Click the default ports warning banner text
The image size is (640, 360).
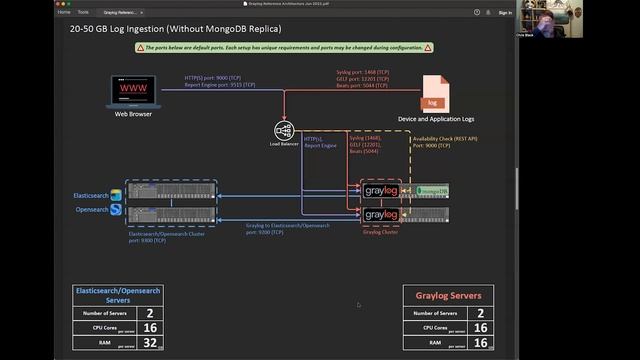click(x=284, y=48)
